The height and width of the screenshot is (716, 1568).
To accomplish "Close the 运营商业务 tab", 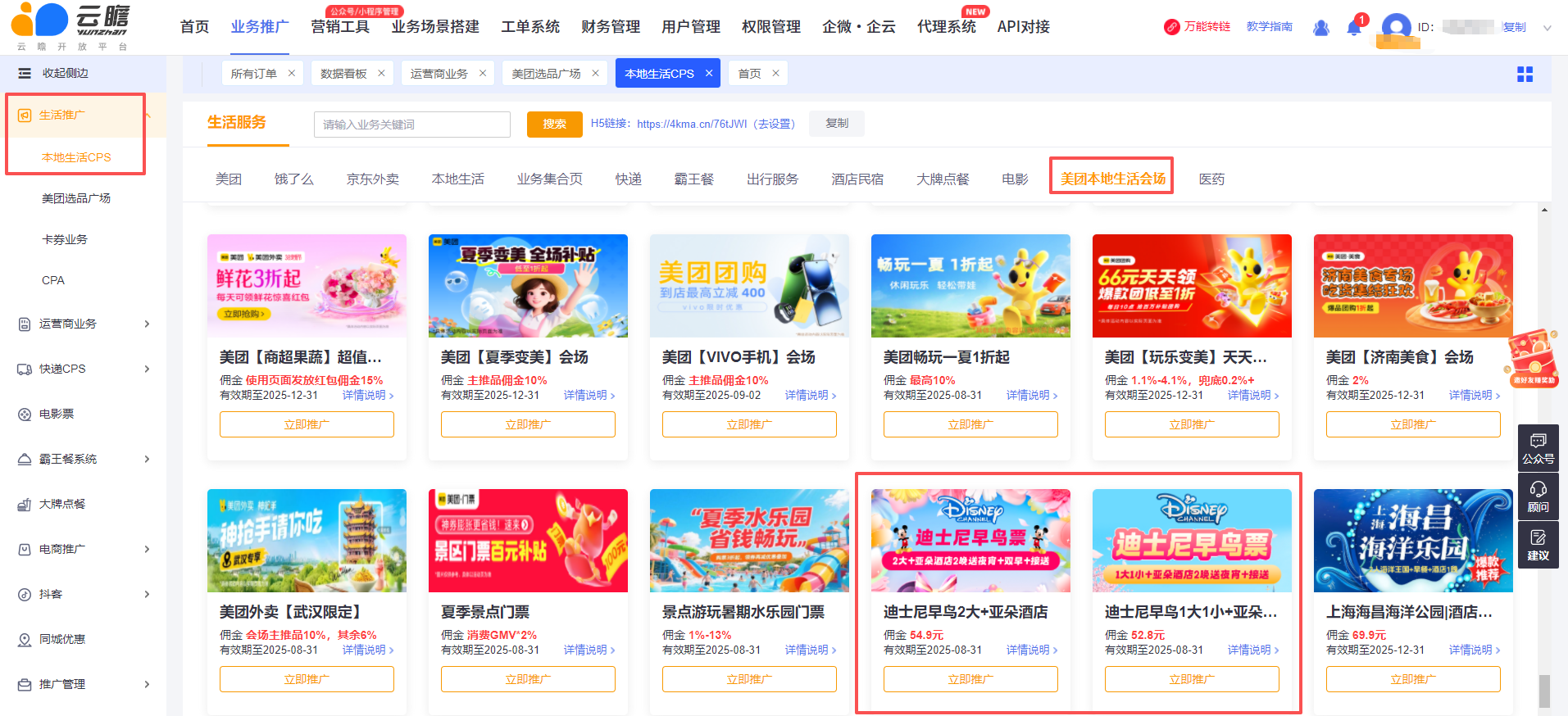I will click(x=483, y=73).
